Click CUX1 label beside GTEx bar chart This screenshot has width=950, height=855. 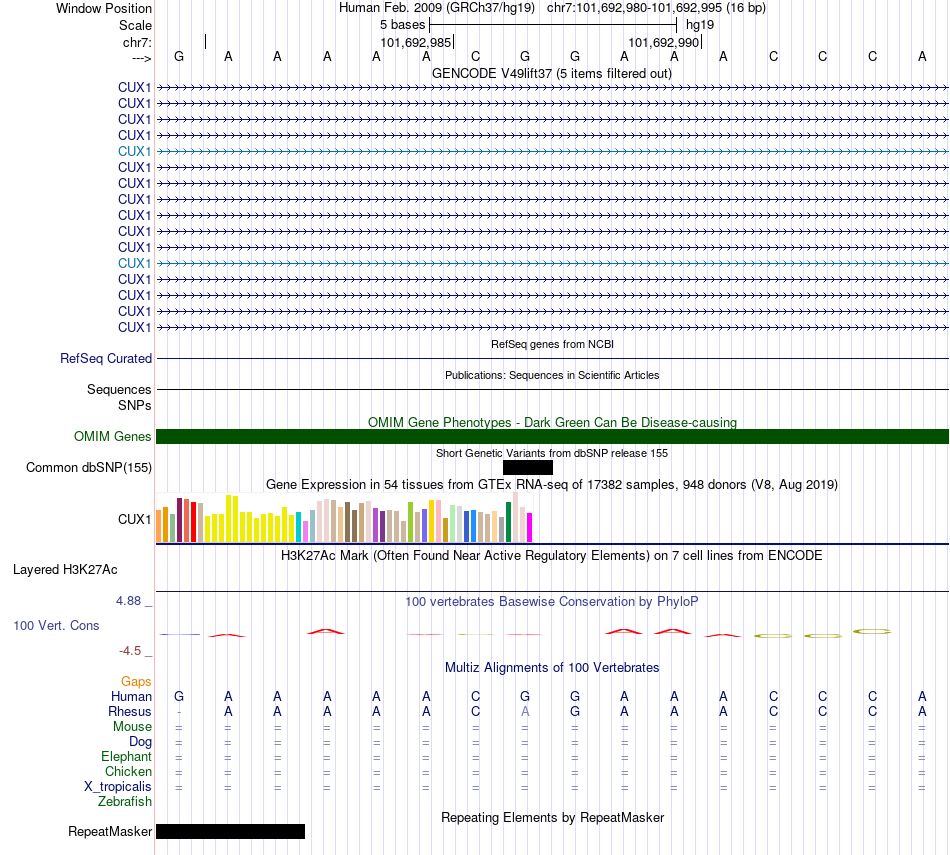tap(135, 519)
